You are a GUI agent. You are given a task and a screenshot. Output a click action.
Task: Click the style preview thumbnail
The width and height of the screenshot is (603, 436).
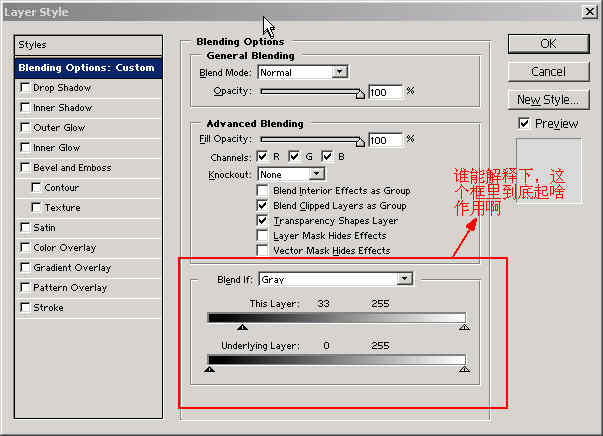[x=549, y=171]
